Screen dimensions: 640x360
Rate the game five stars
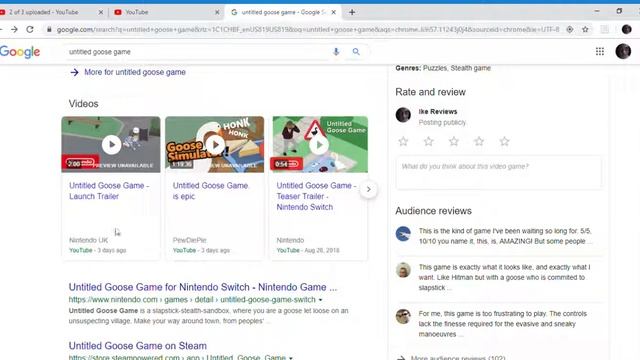(504, 142)
